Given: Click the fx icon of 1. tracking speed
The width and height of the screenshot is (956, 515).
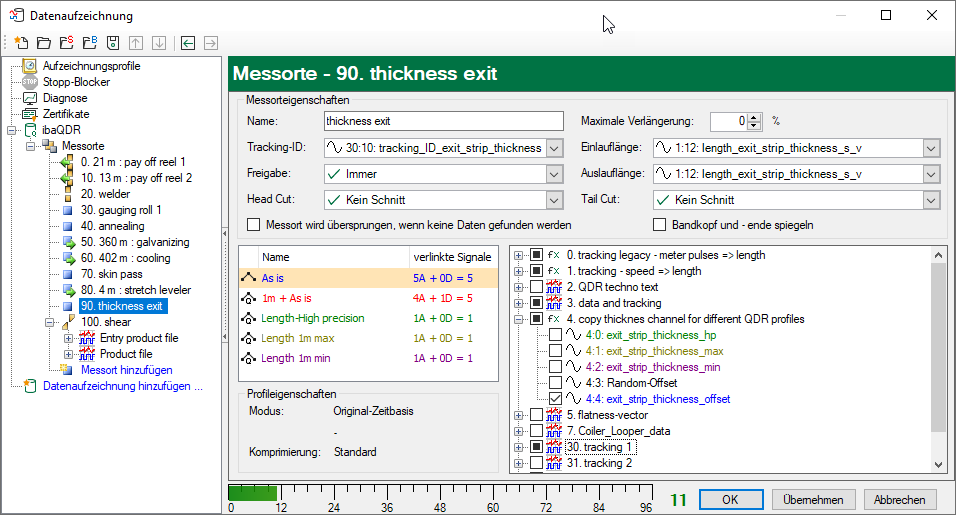Looking at the screenshot, I should (x=554, y=271).
